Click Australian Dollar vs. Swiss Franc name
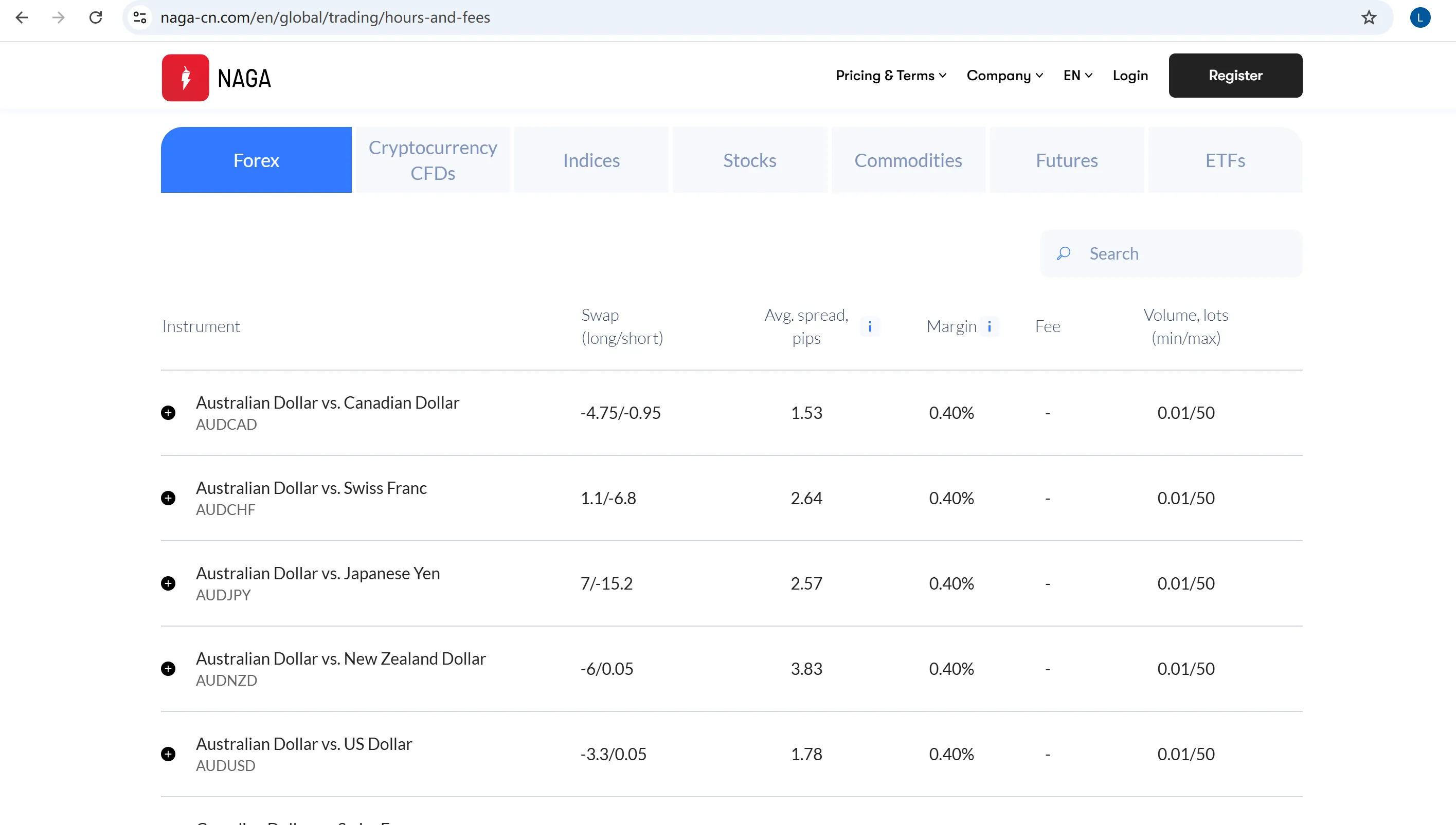Image resolution: width=1456 pixels, height=825 pixels. point(311,488)
